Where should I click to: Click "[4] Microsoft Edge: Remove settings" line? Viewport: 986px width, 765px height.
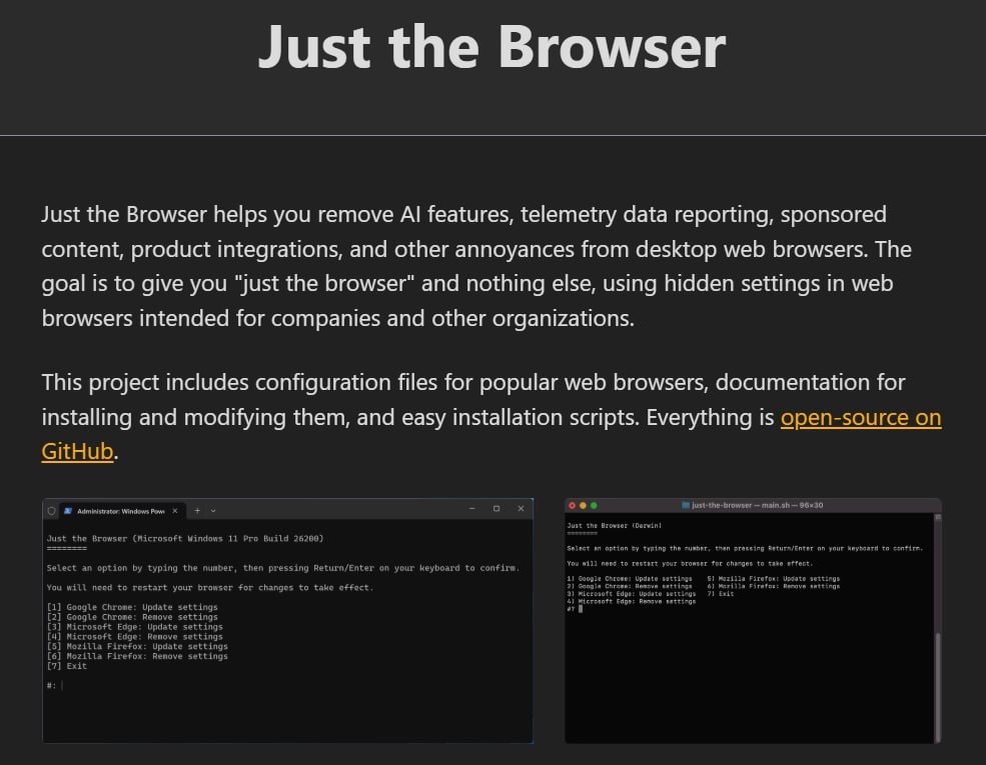pyautogui.click(x=135, y=637)
